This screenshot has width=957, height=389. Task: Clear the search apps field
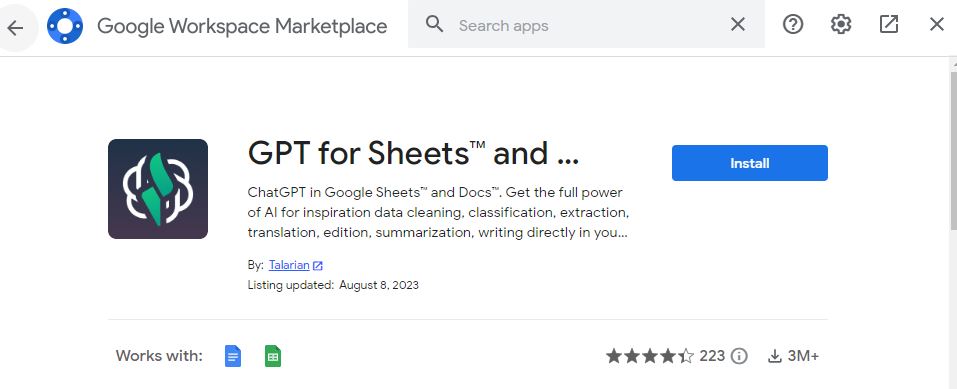pyautogui.click(x=738, y=24)
